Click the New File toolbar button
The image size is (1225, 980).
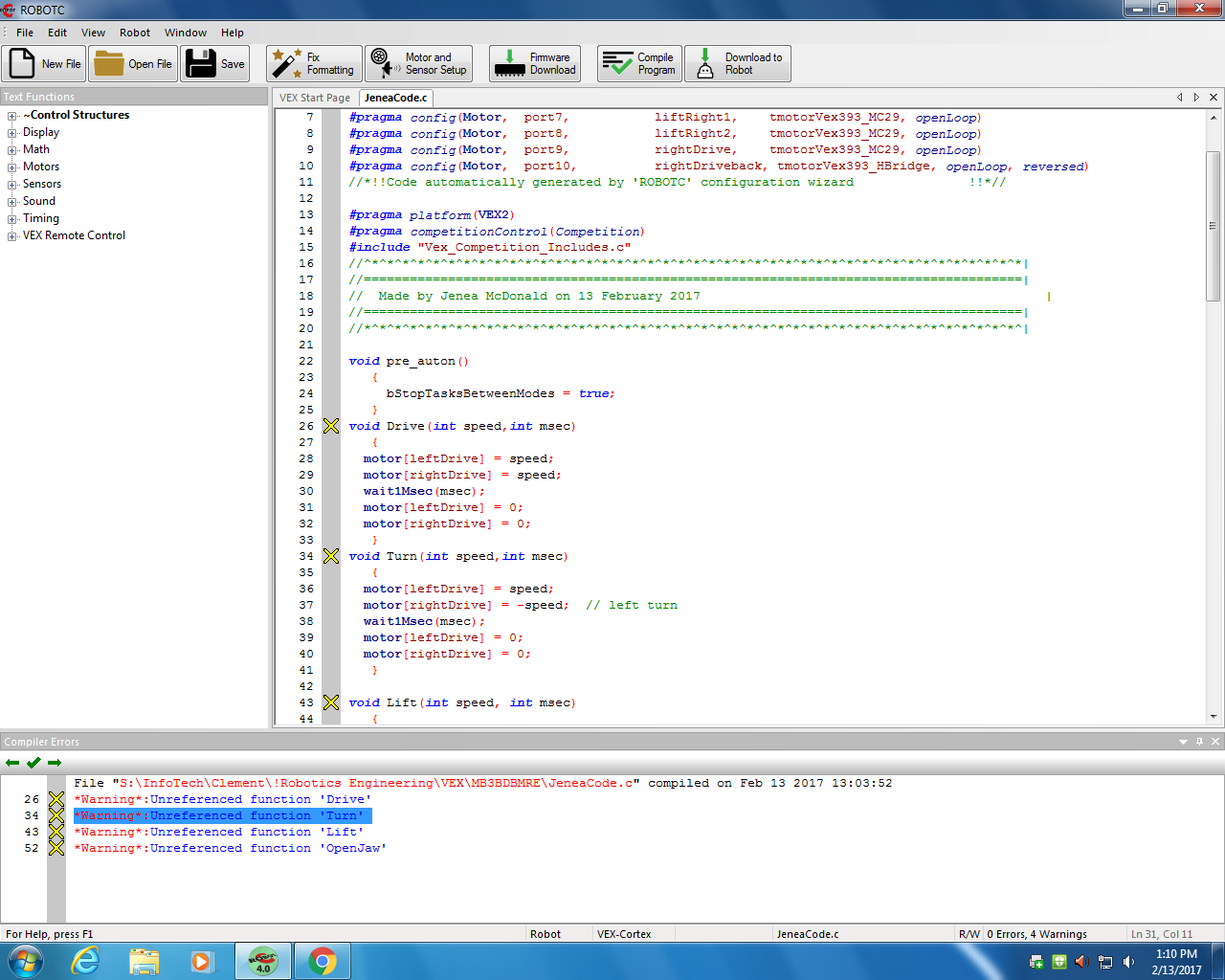point(44,64)
